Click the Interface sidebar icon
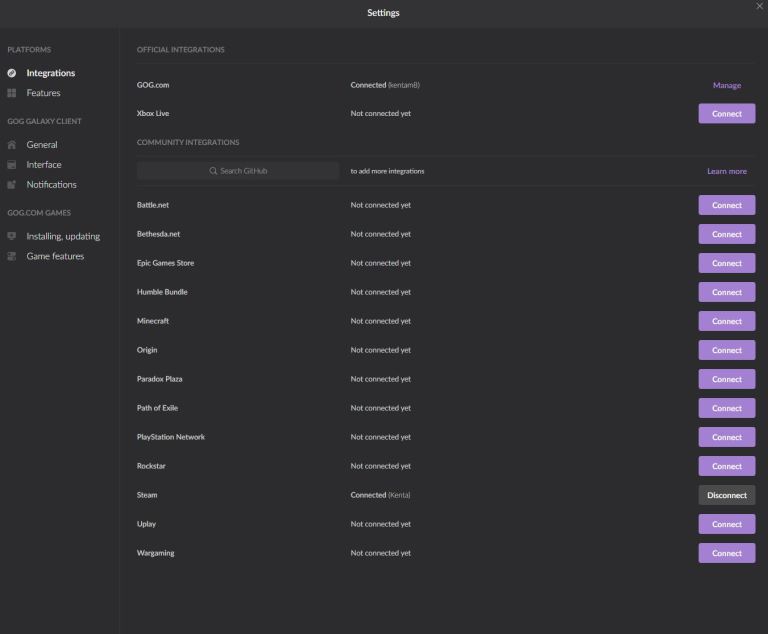768x634 pixels. [12, 165]
